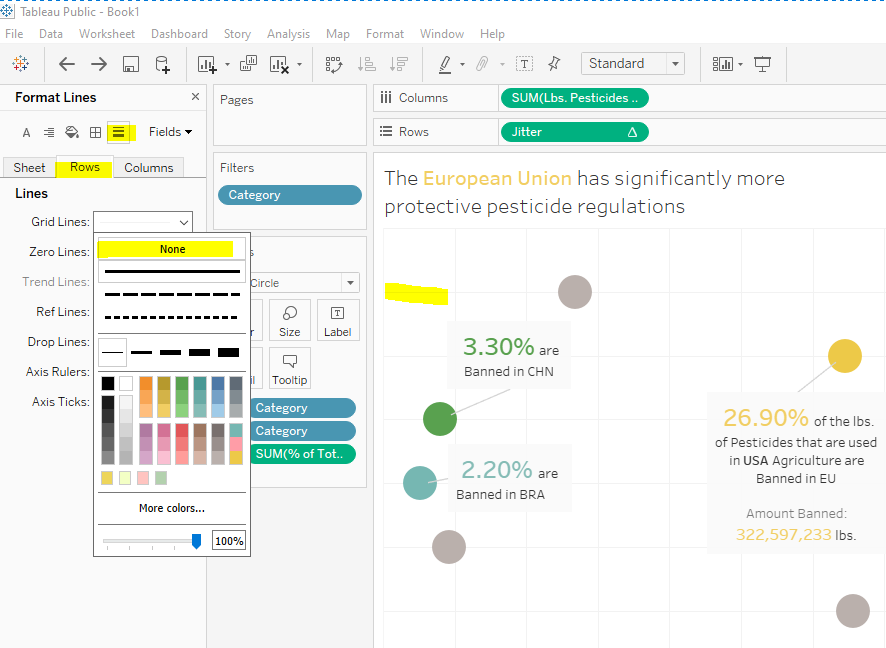
Task: Click the Show/Hide Cards icon
Action: point(722,64)
